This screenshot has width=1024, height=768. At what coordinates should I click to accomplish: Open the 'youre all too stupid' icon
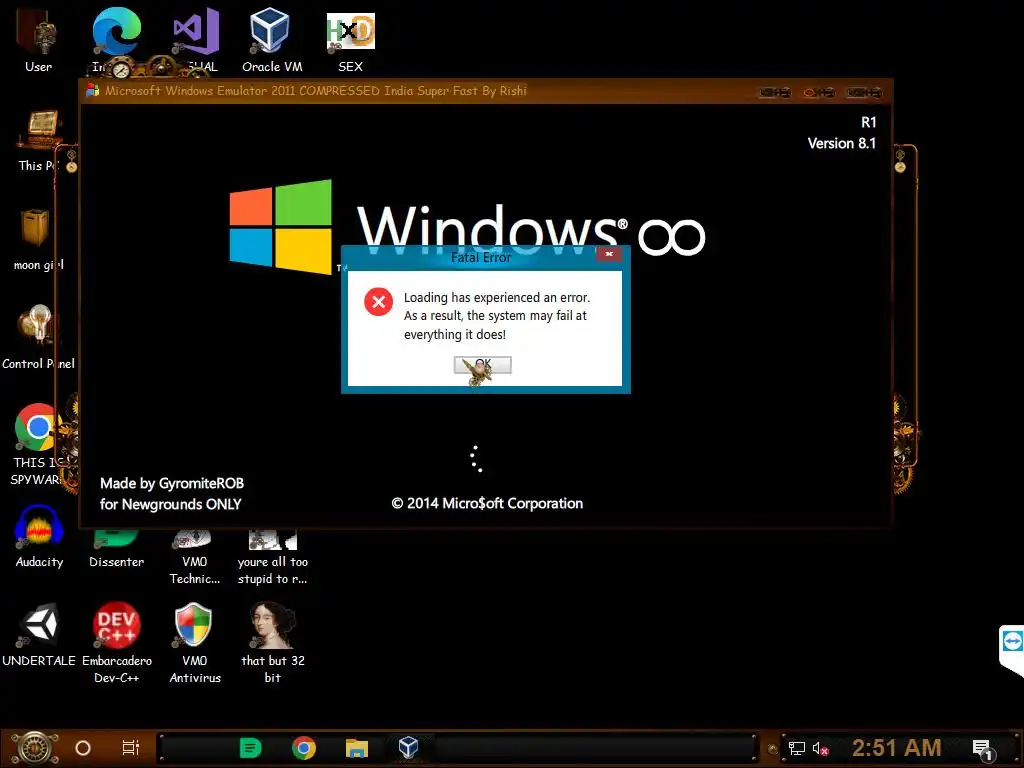[x=272, y=558]
